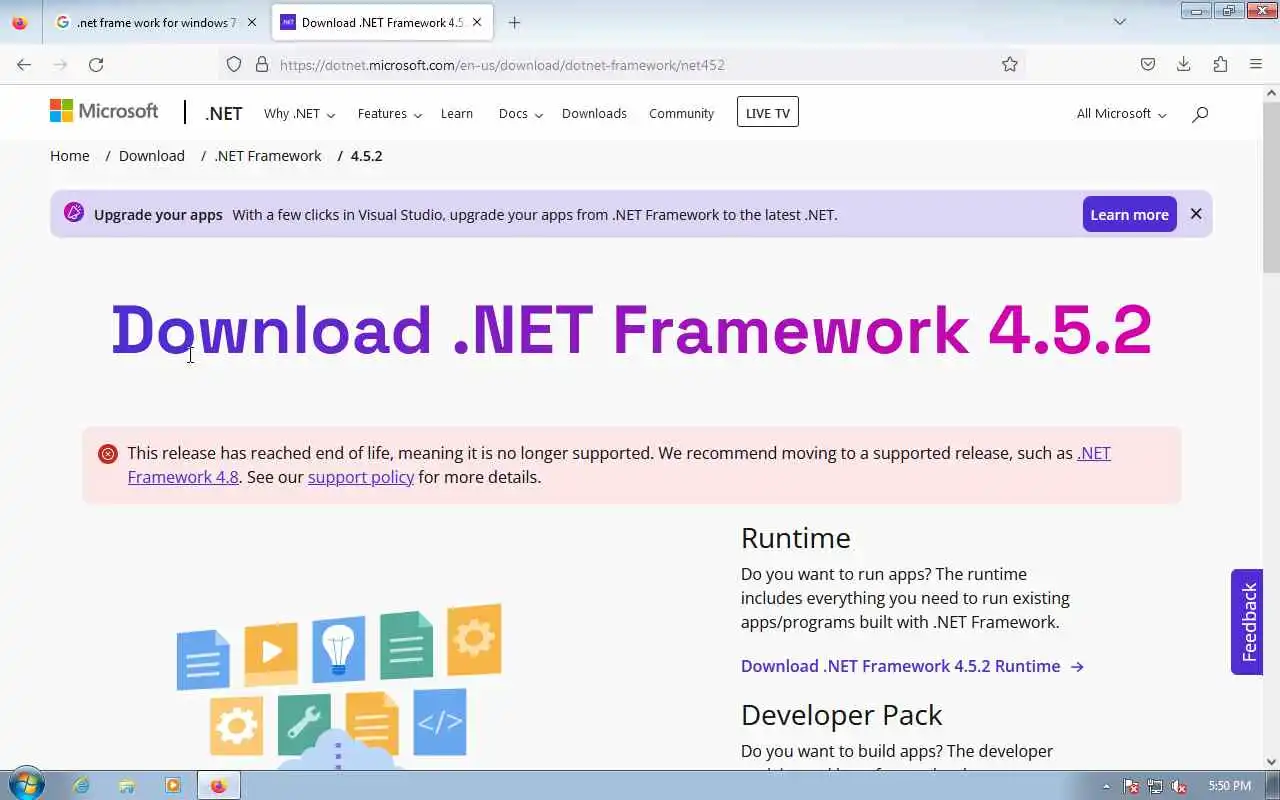Image resolution: width=1280 pixels, height=800 pixels.
Task: Click the purple Upgrade your apps icon
Action: point(74,212)
